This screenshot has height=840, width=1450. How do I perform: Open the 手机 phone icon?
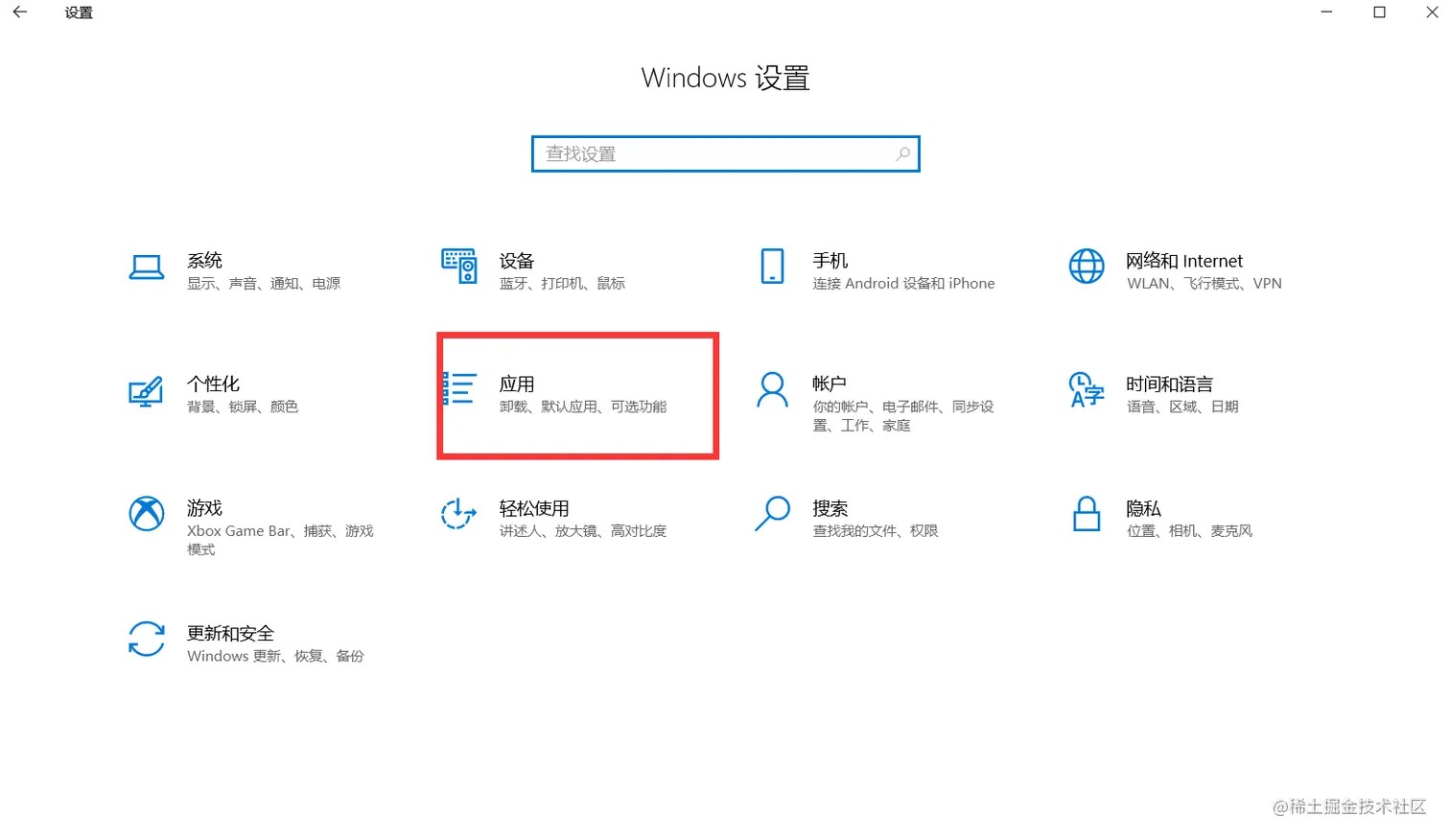coord(772,266)
